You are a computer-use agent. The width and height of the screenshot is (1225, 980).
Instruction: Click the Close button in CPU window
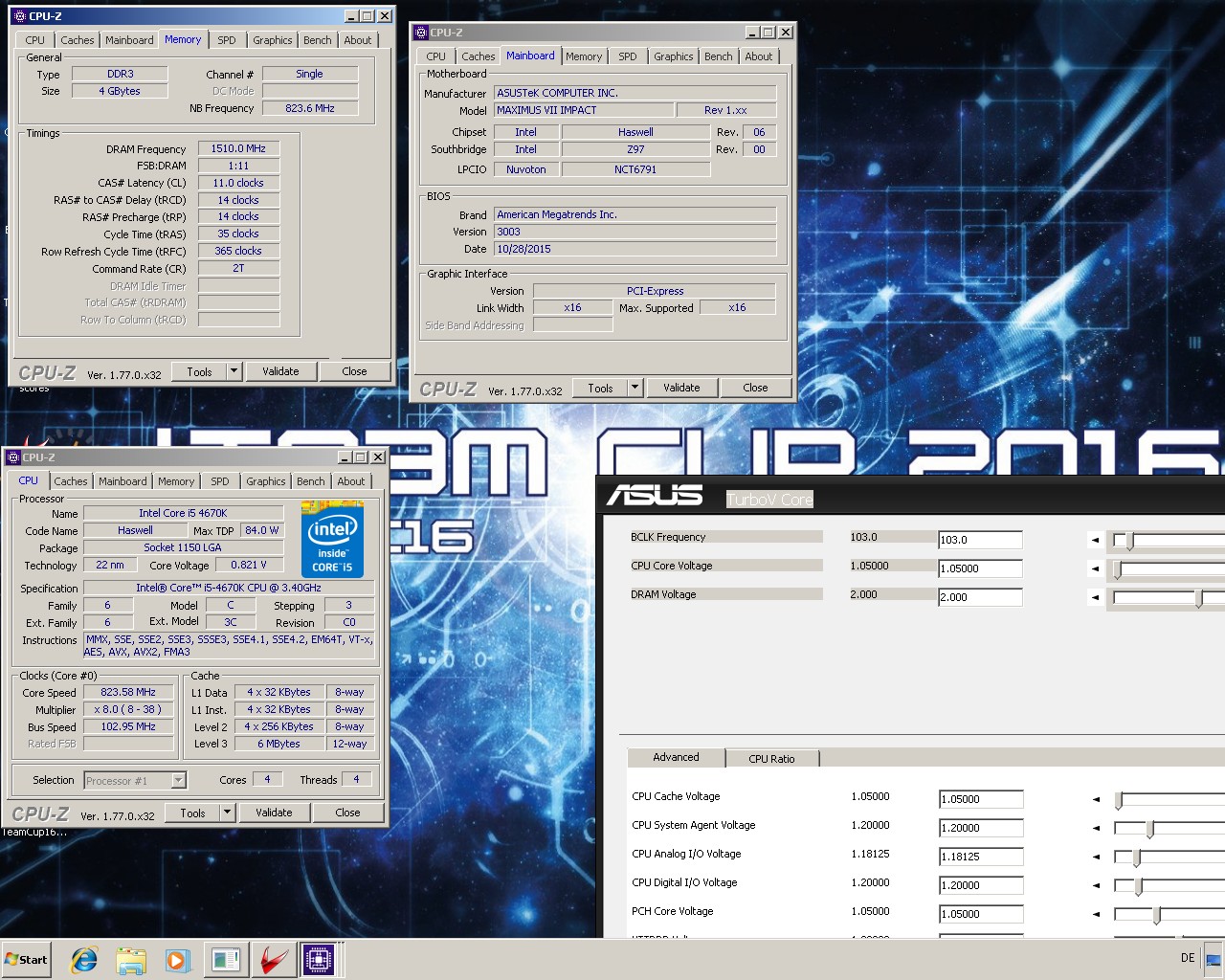click(x=347, y=813)
